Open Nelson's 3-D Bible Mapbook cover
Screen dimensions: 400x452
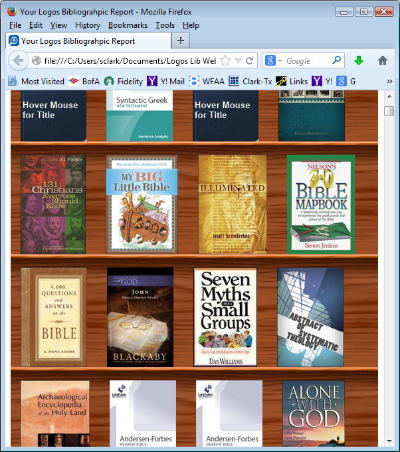click(321, 204)
